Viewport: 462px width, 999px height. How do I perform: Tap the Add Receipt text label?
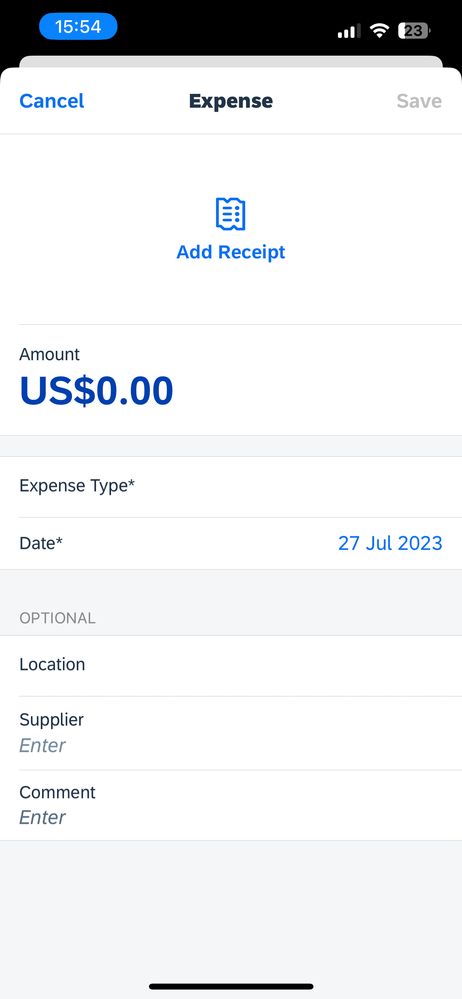point(231,252)
